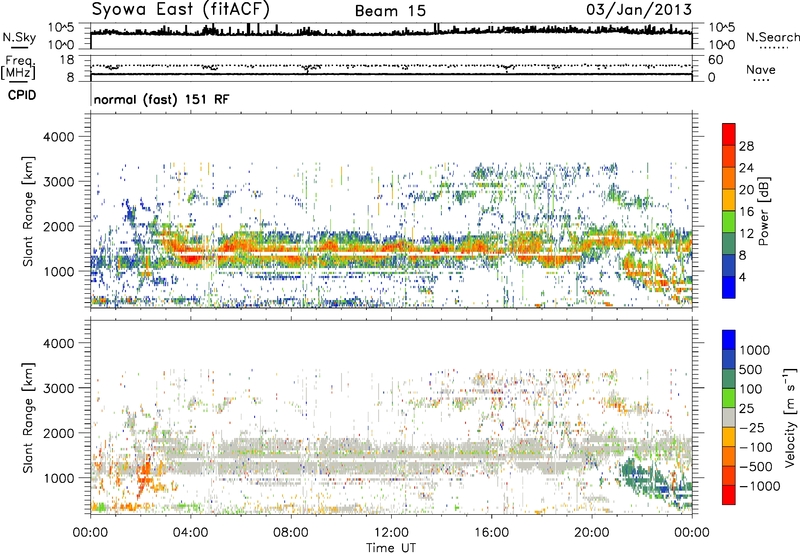Click the "500" velocity colorbar label

[752, 369]
